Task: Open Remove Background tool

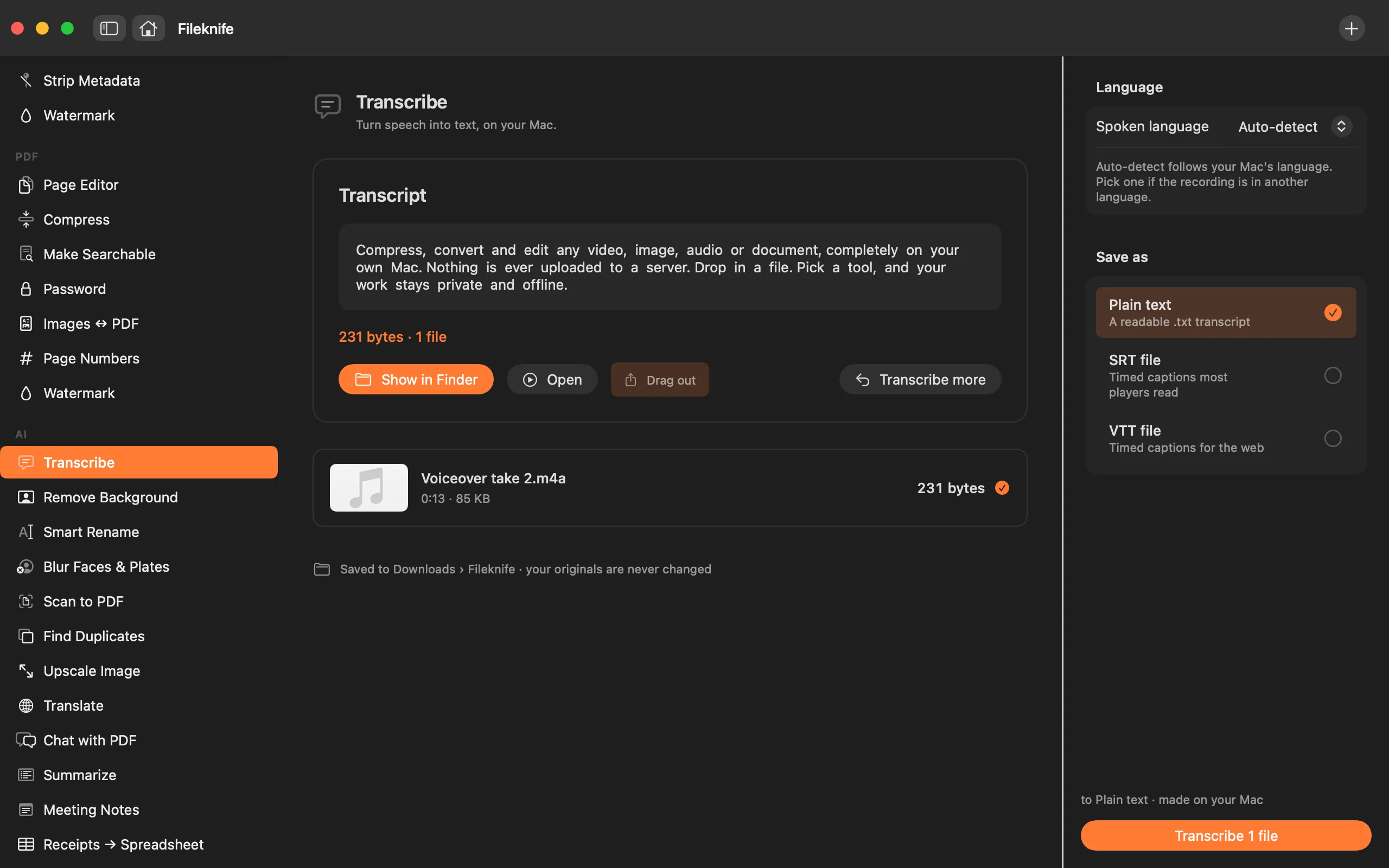Action: click(x=139, y=497)
